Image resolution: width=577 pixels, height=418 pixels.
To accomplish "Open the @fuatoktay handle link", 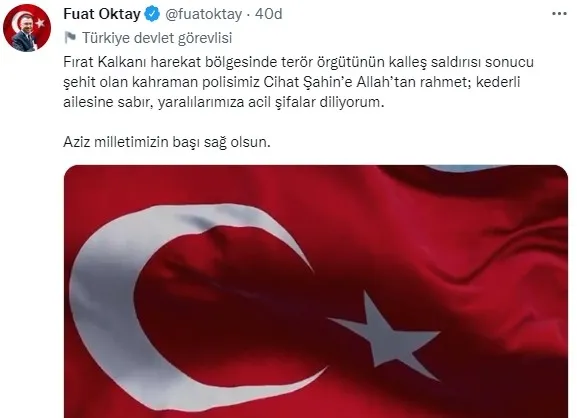I will click(203, 14).
